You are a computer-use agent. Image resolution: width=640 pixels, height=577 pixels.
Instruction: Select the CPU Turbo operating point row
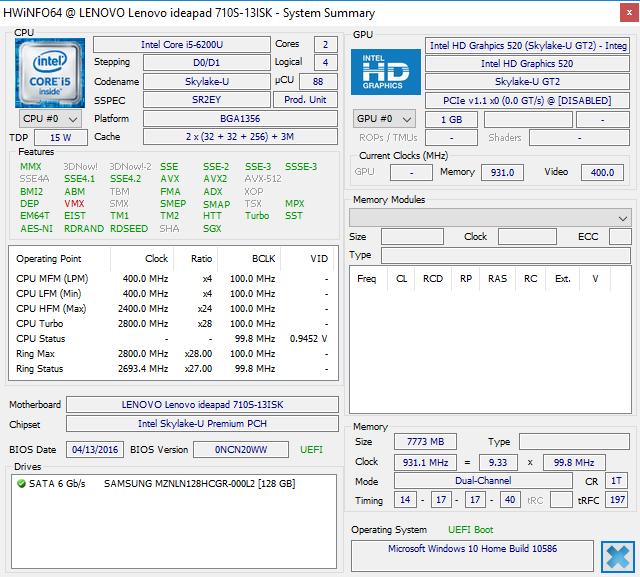pyautogui.click(x=41, y=324)
